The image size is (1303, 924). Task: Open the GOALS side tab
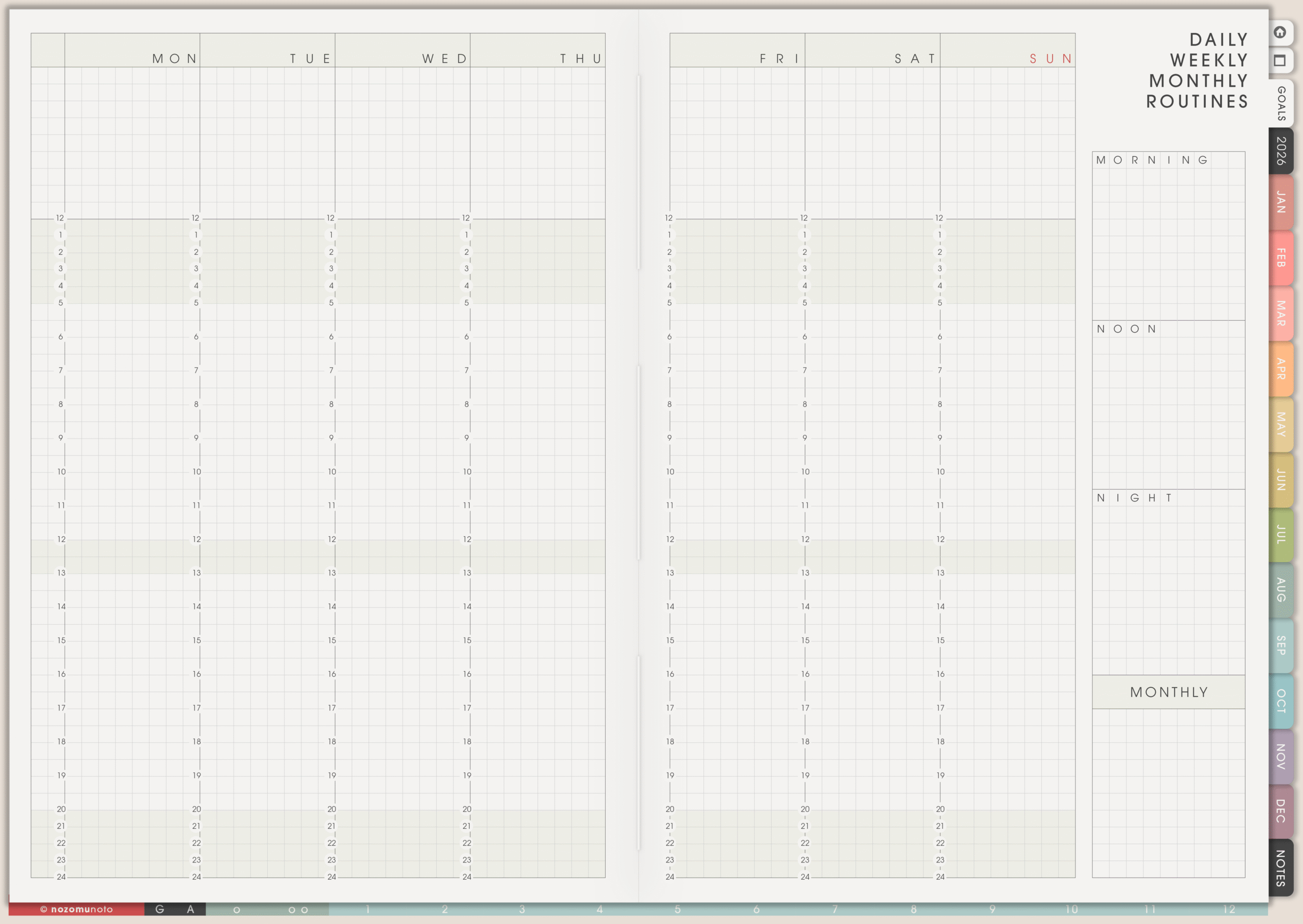click(x=1281, y=103)
